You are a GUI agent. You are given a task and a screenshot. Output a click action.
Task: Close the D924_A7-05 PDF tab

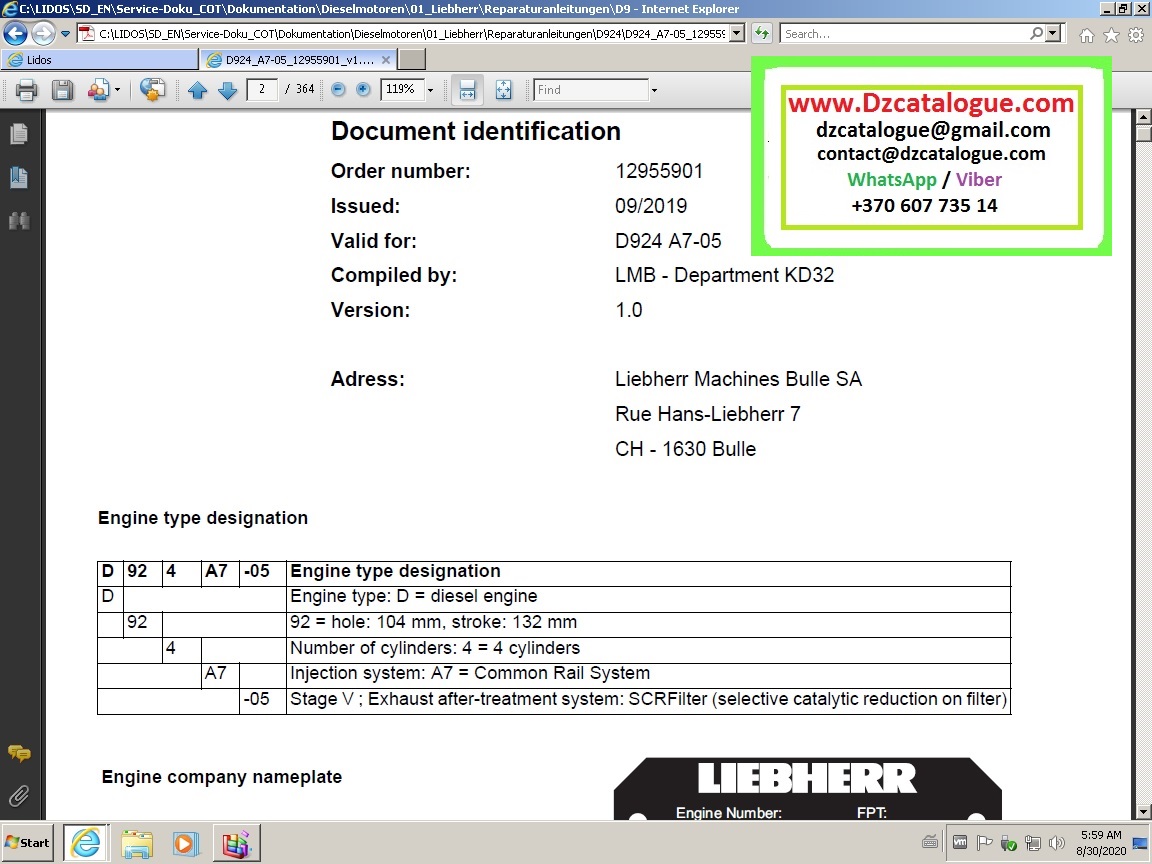(386, 60)
